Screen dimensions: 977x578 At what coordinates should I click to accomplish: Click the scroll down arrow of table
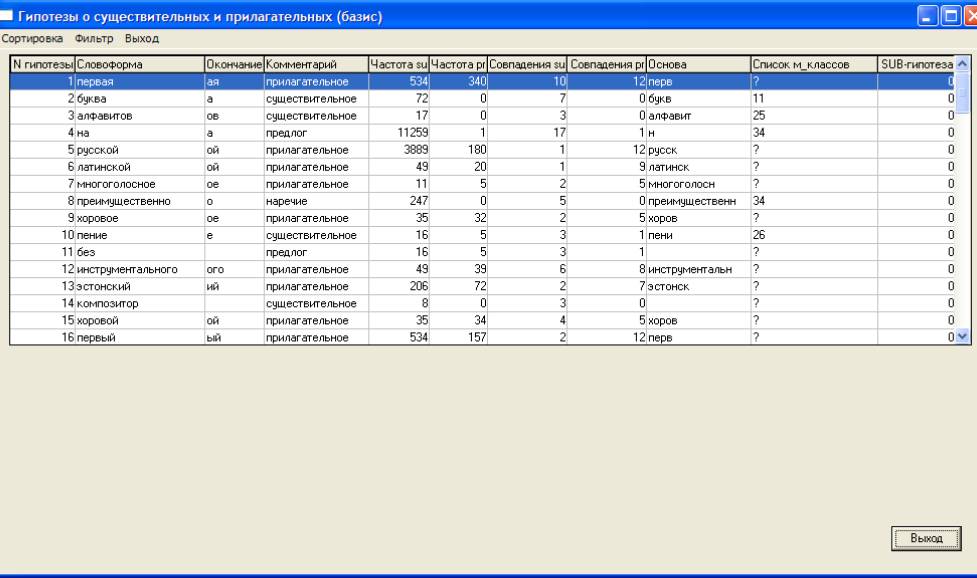point(962,338)
